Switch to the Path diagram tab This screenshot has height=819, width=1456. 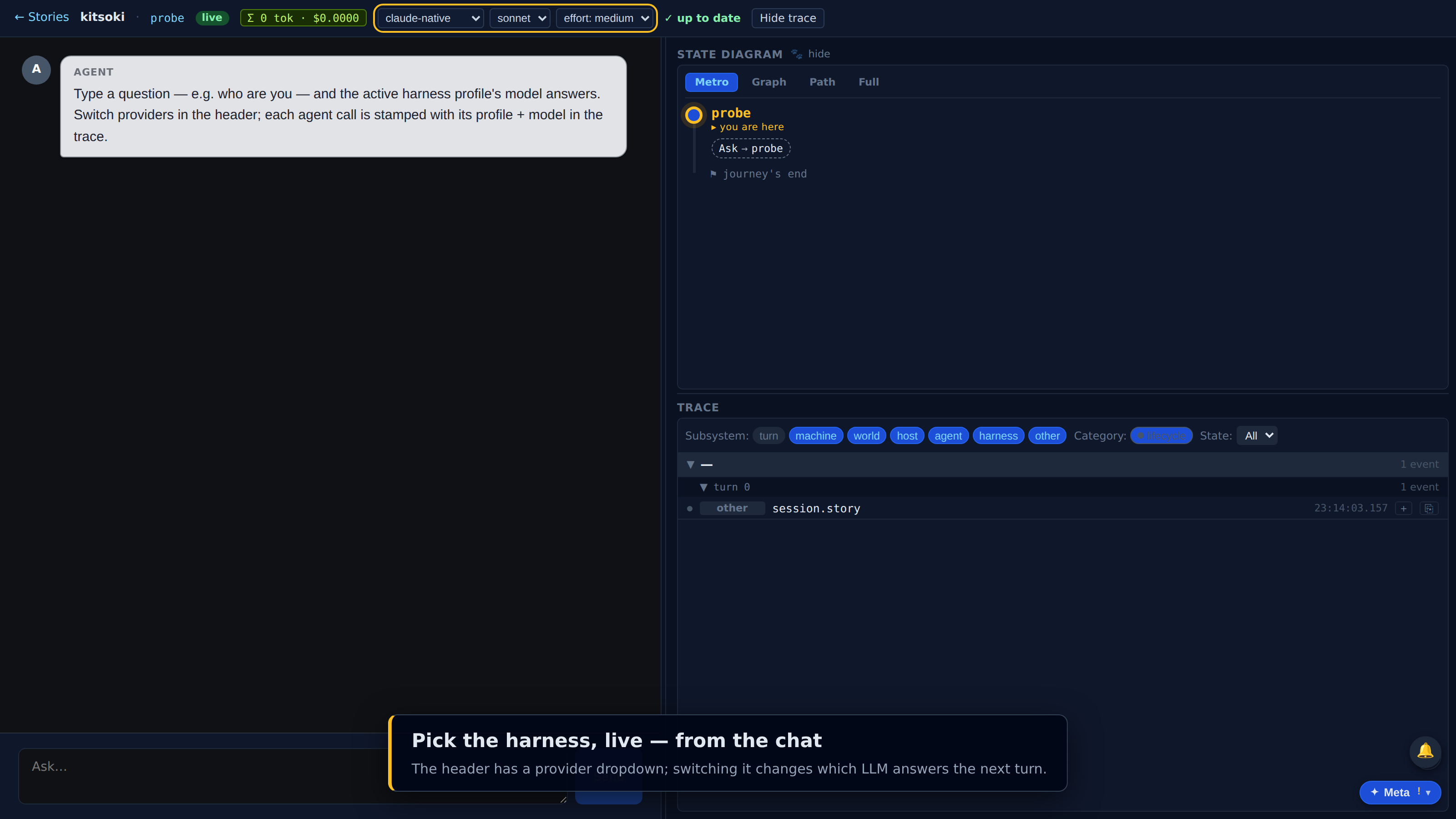coord(822,82)
